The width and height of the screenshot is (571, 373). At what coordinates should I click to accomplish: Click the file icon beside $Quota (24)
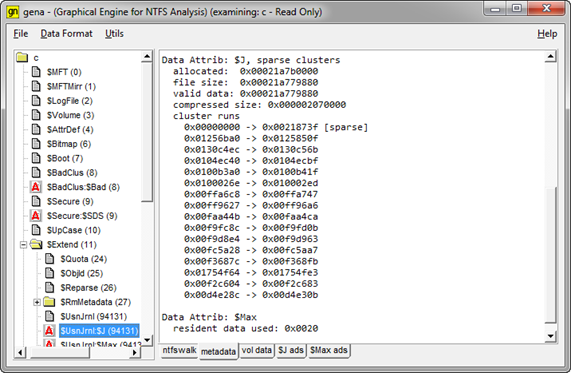(50, 259)
